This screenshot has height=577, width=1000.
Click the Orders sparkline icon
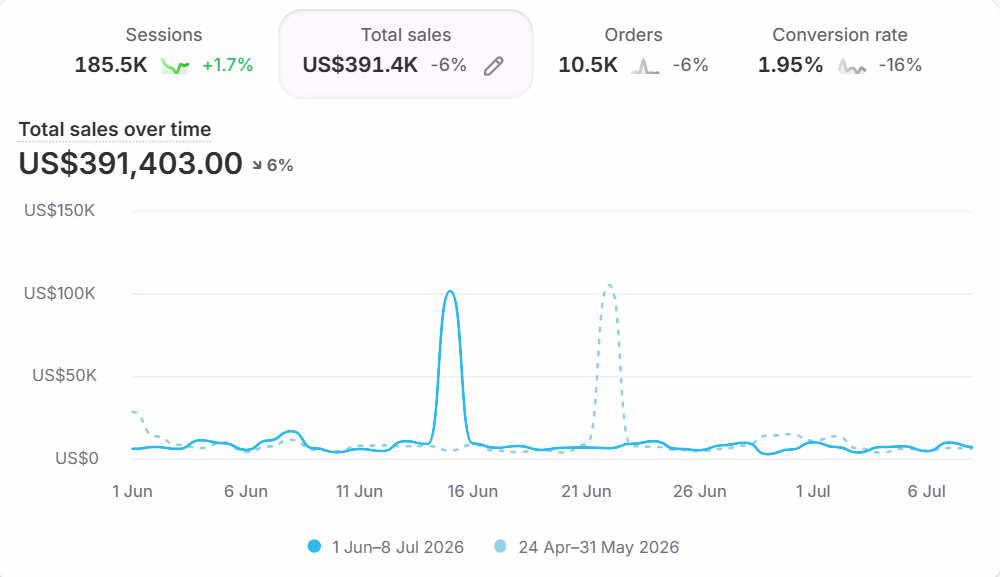tap(645, 66)
